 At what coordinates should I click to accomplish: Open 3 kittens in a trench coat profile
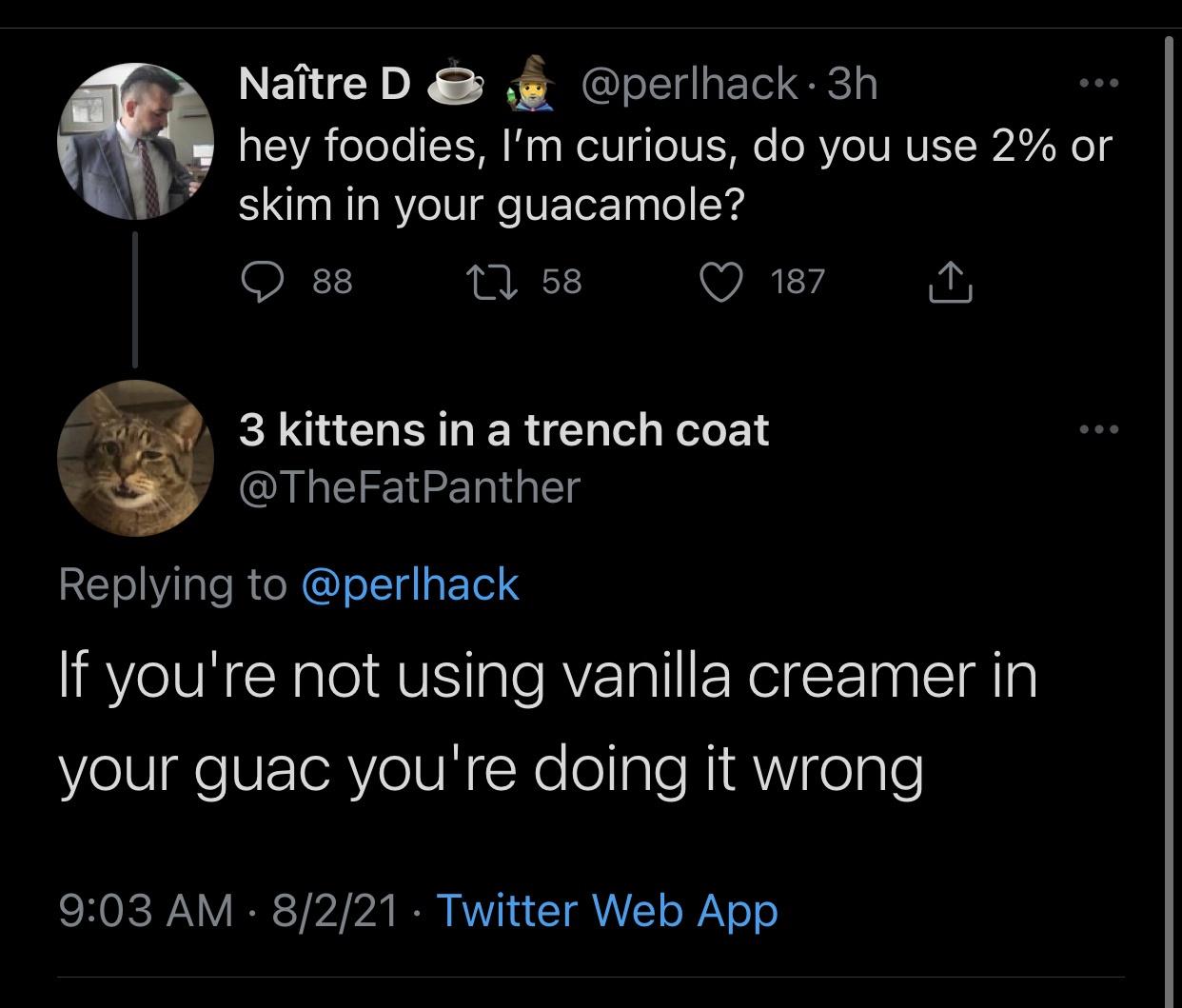pos(502,430)
